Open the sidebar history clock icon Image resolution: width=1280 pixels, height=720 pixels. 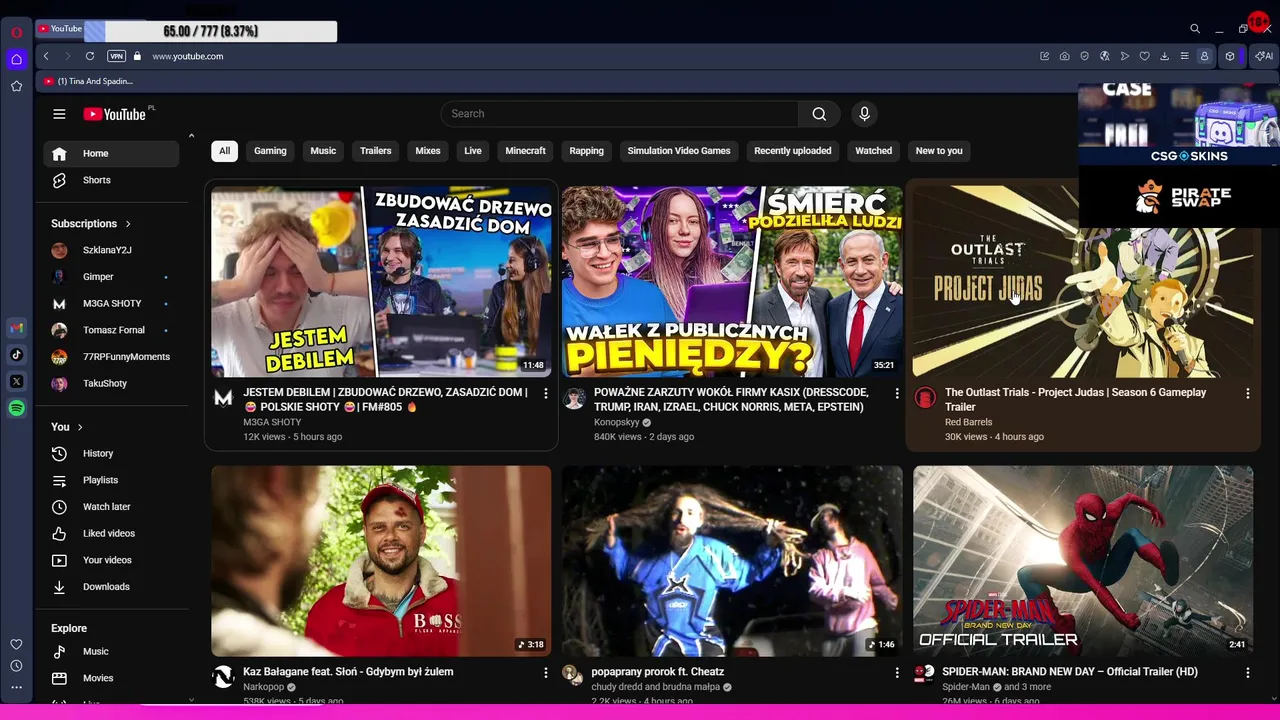(16, 666)
